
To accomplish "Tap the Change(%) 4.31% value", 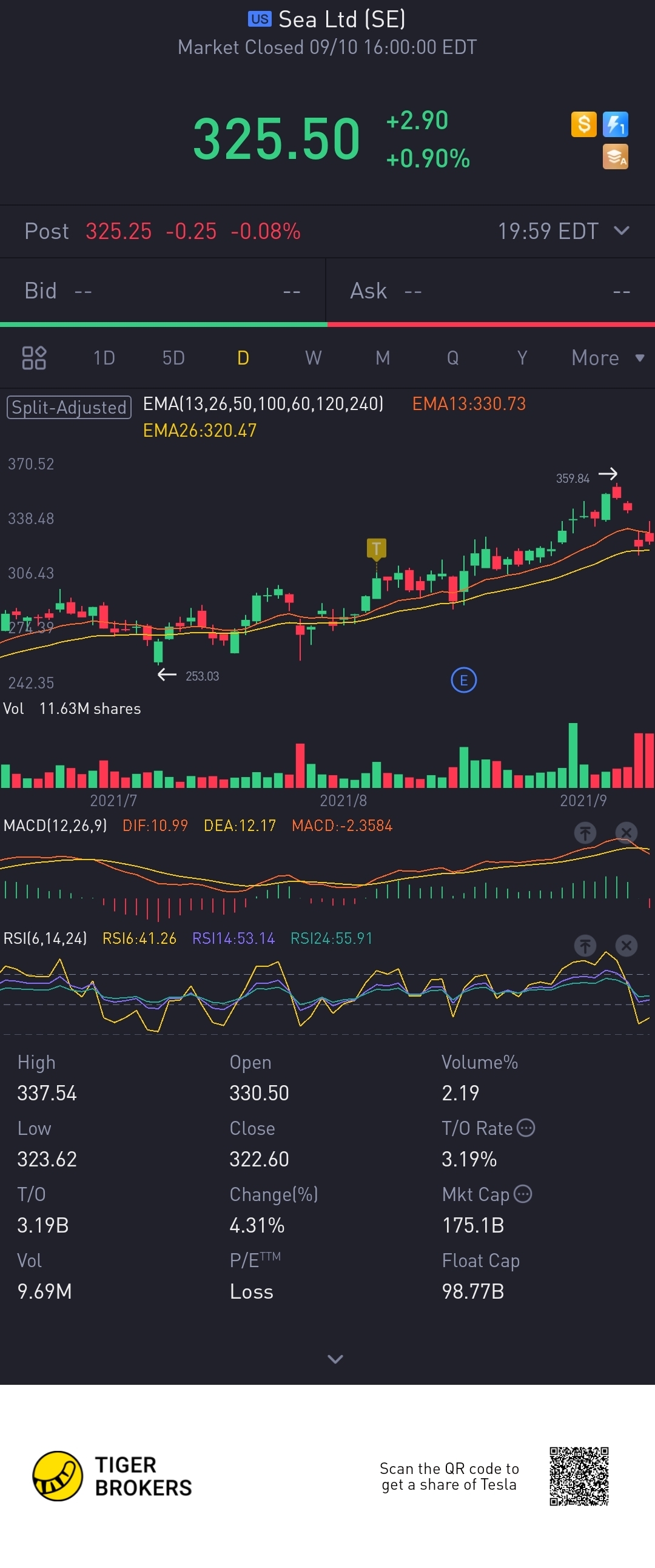I will (257, 1225).
